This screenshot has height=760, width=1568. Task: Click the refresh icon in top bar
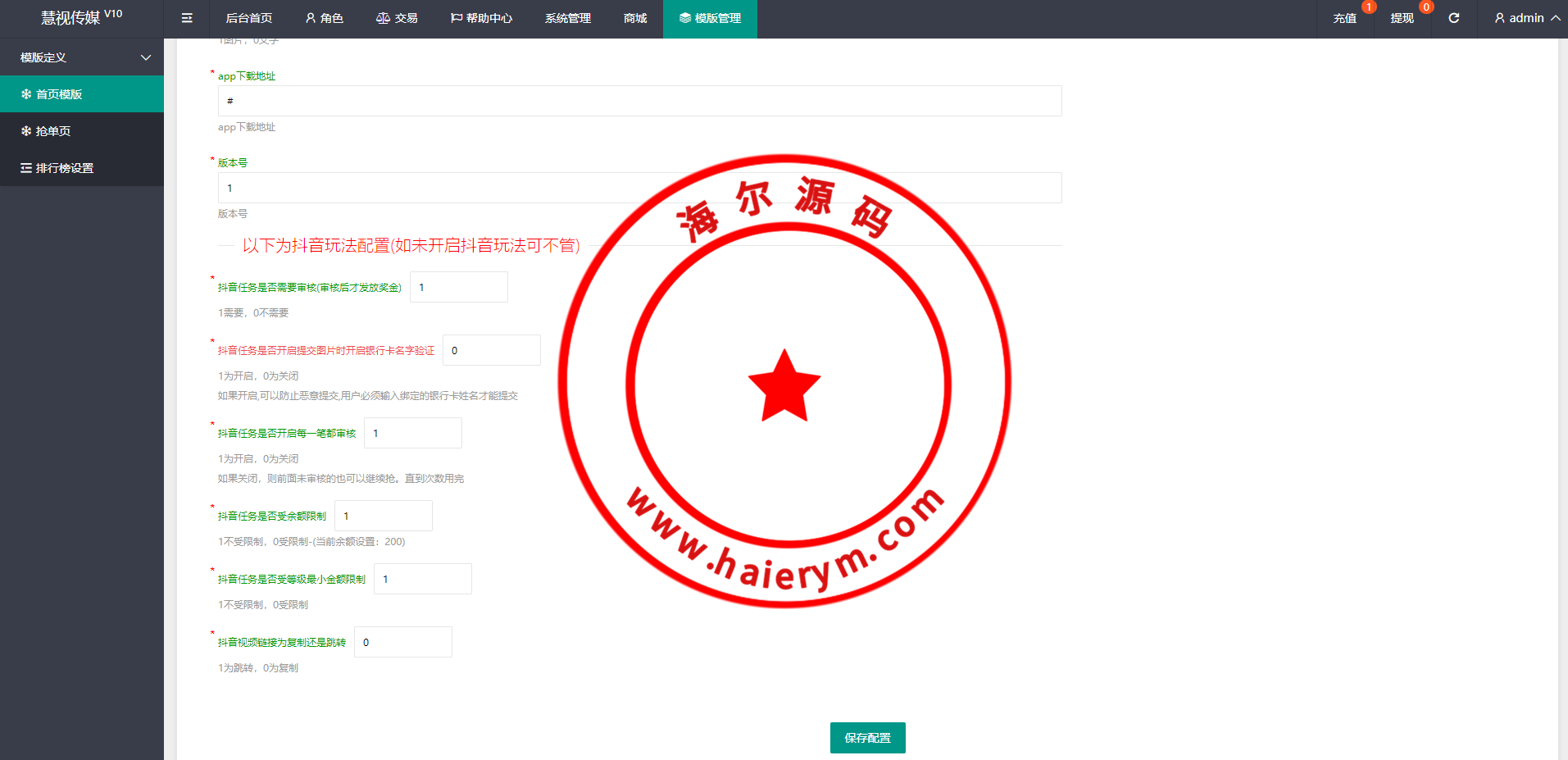coord(1453,18)
